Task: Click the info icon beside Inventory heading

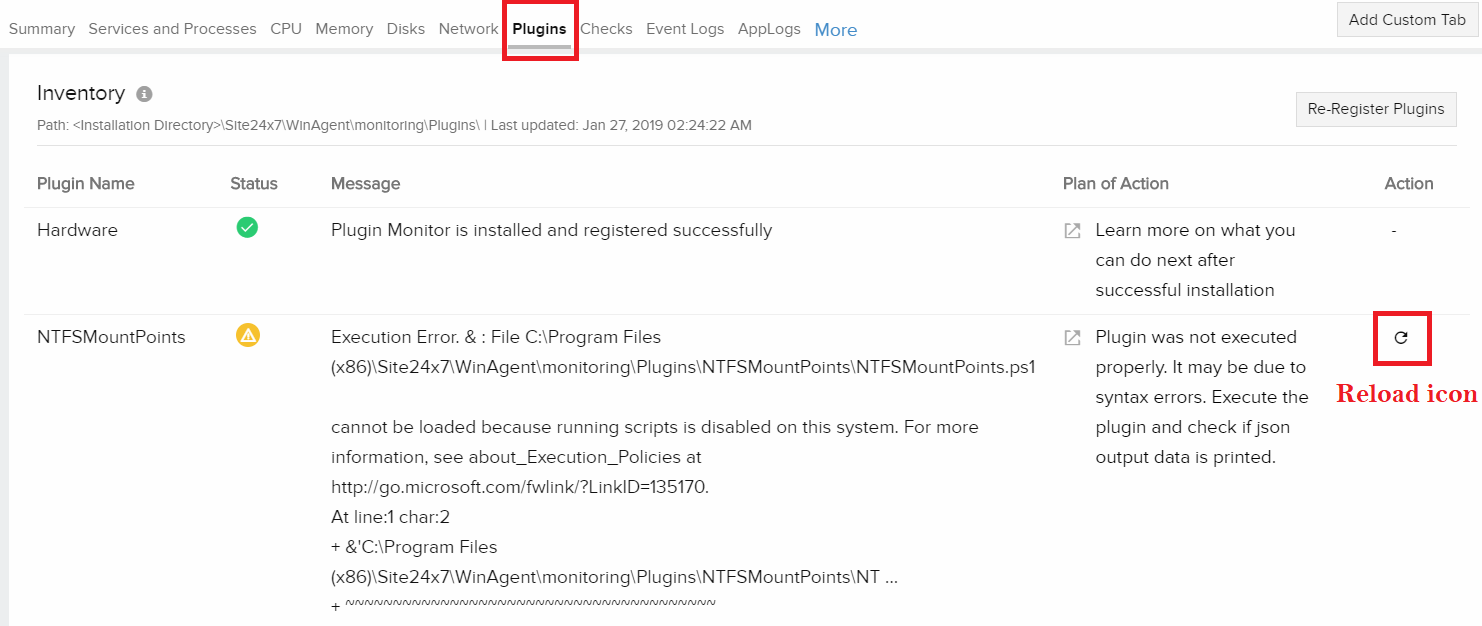Action: tap(144, 93)
